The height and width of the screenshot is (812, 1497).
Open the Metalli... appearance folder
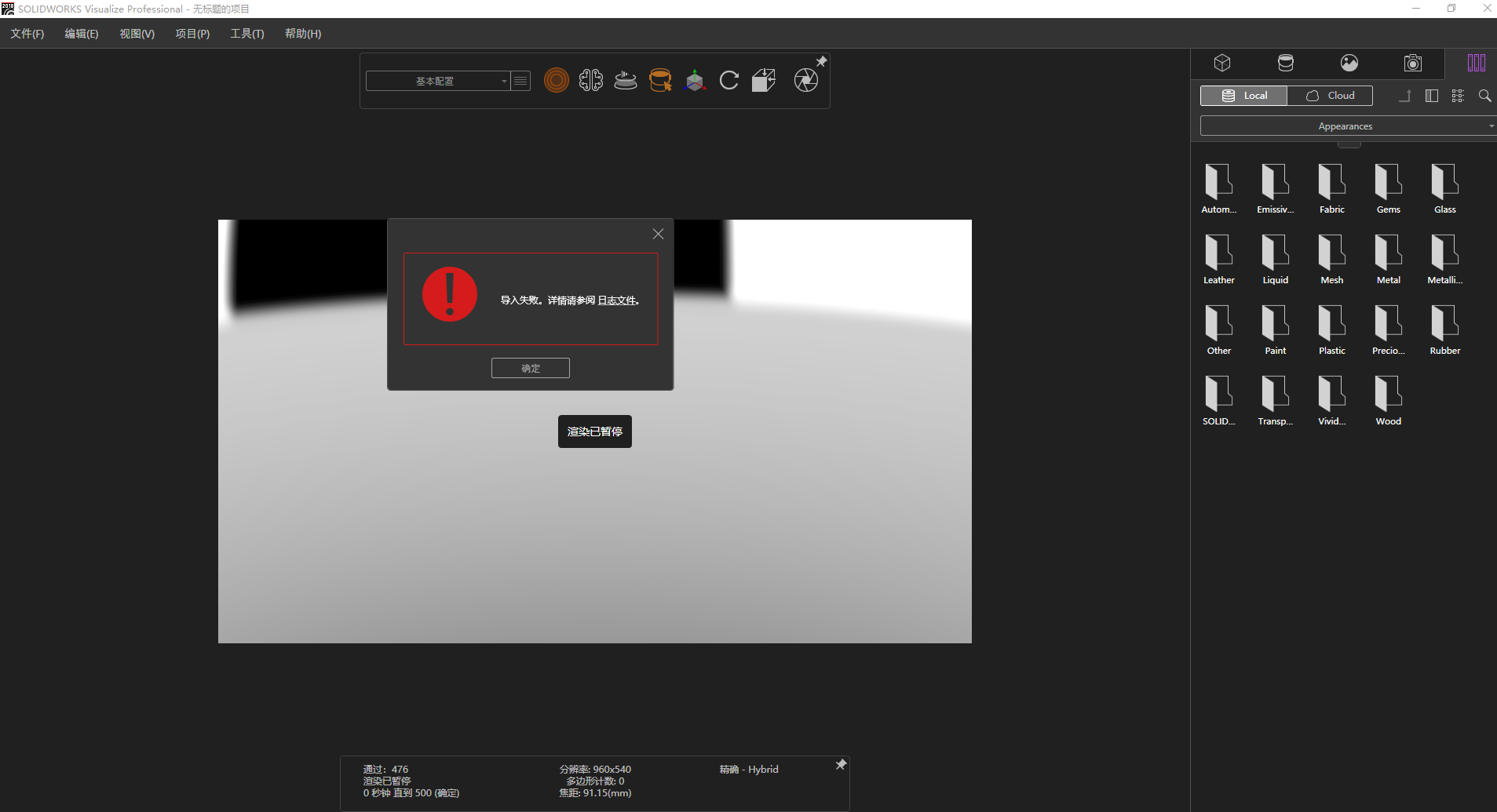pos(1445,260)
